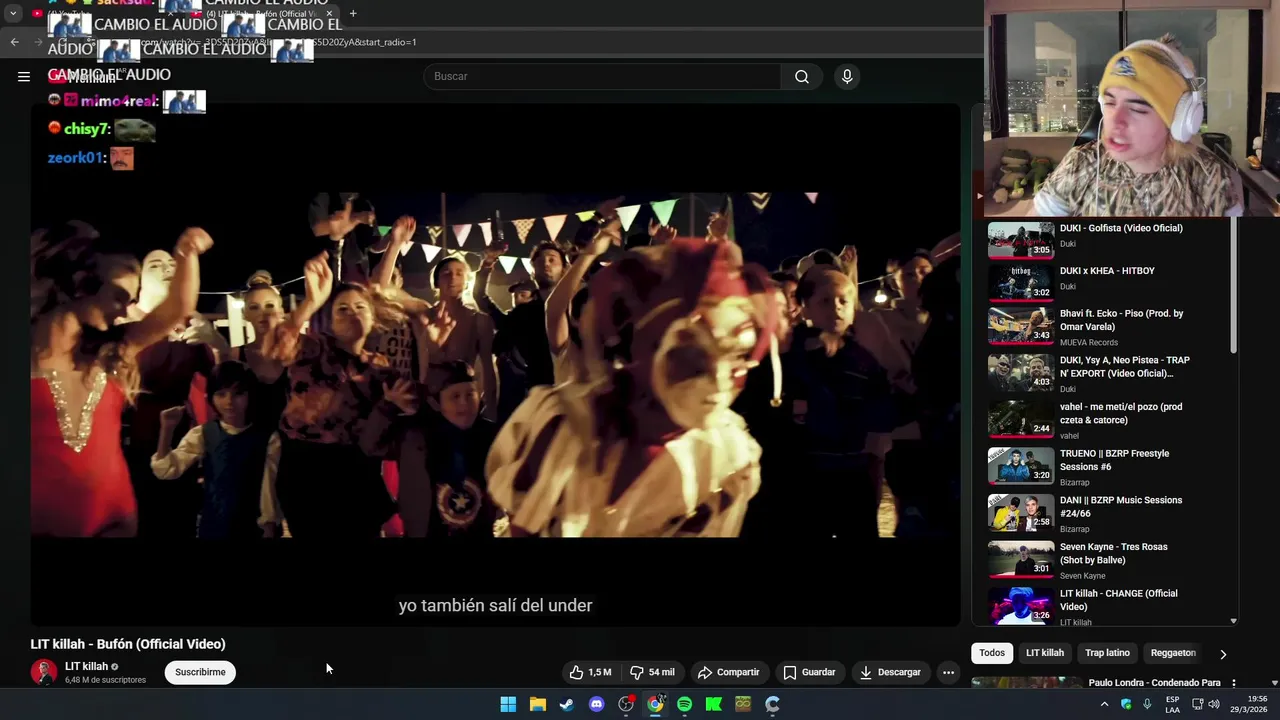Click the playing video frame
This screenshot has width=1280, height=720.
point(495,365)
